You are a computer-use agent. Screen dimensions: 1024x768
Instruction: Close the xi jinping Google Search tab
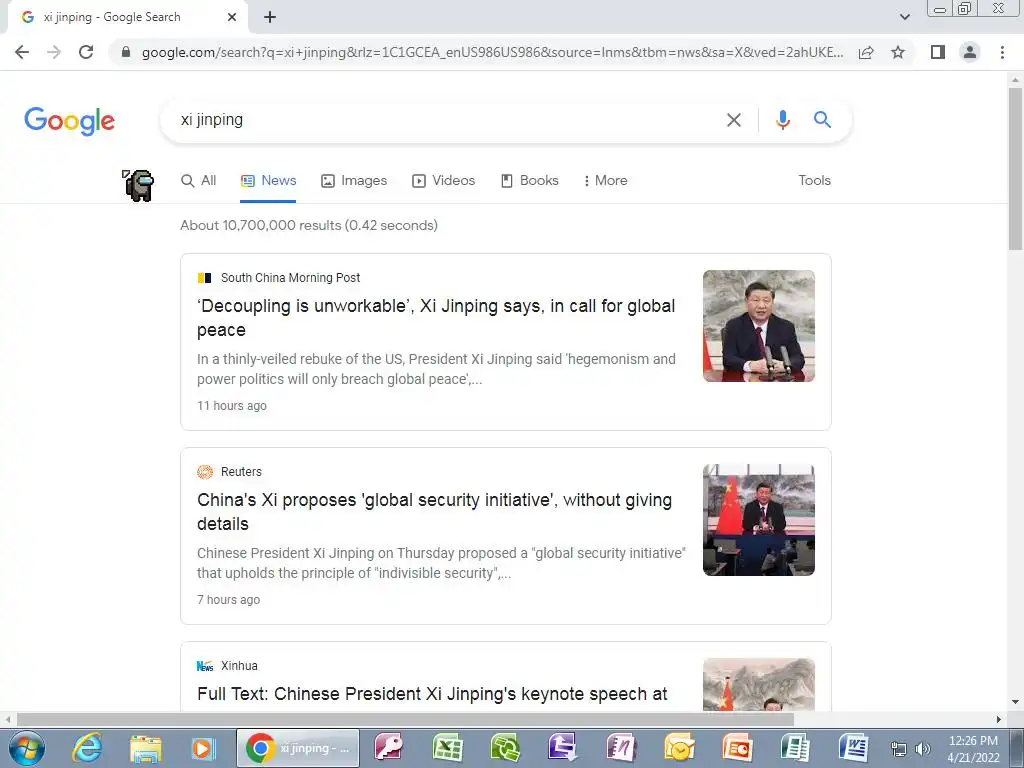point(232,18)
